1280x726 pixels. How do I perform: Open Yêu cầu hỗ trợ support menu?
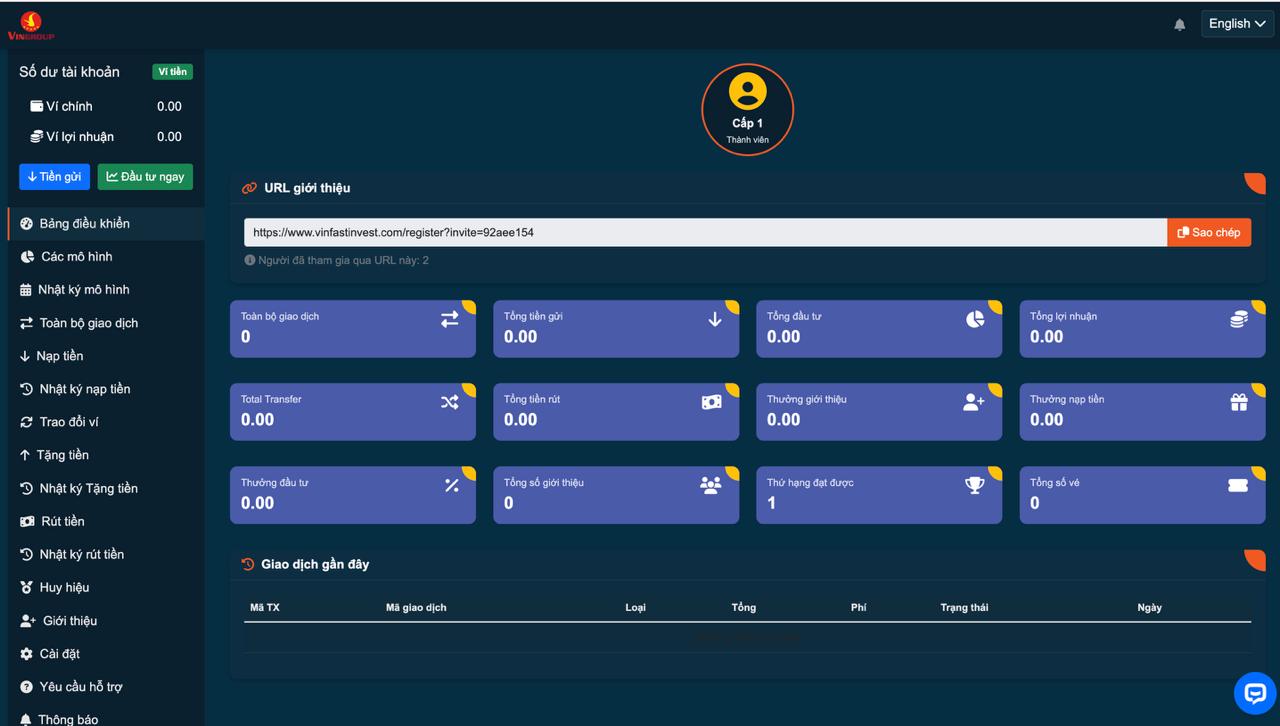click(x=80, y=687)
